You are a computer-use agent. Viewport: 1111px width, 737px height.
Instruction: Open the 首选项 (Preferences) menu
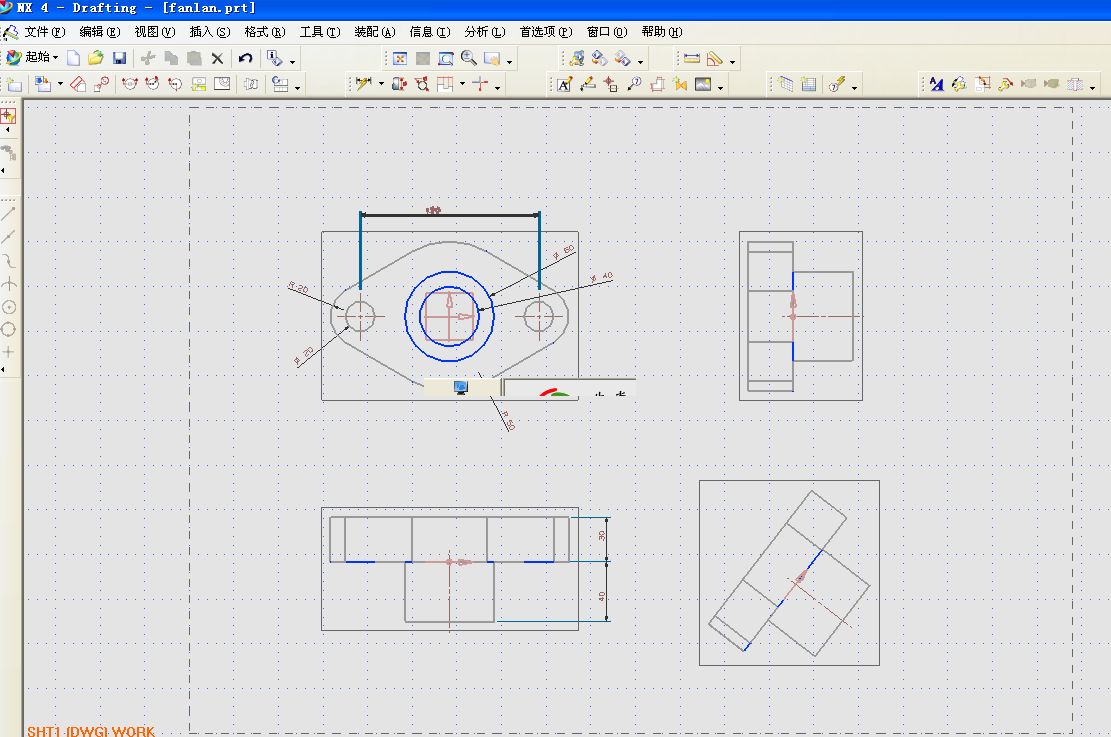click(x=546, y=32)
